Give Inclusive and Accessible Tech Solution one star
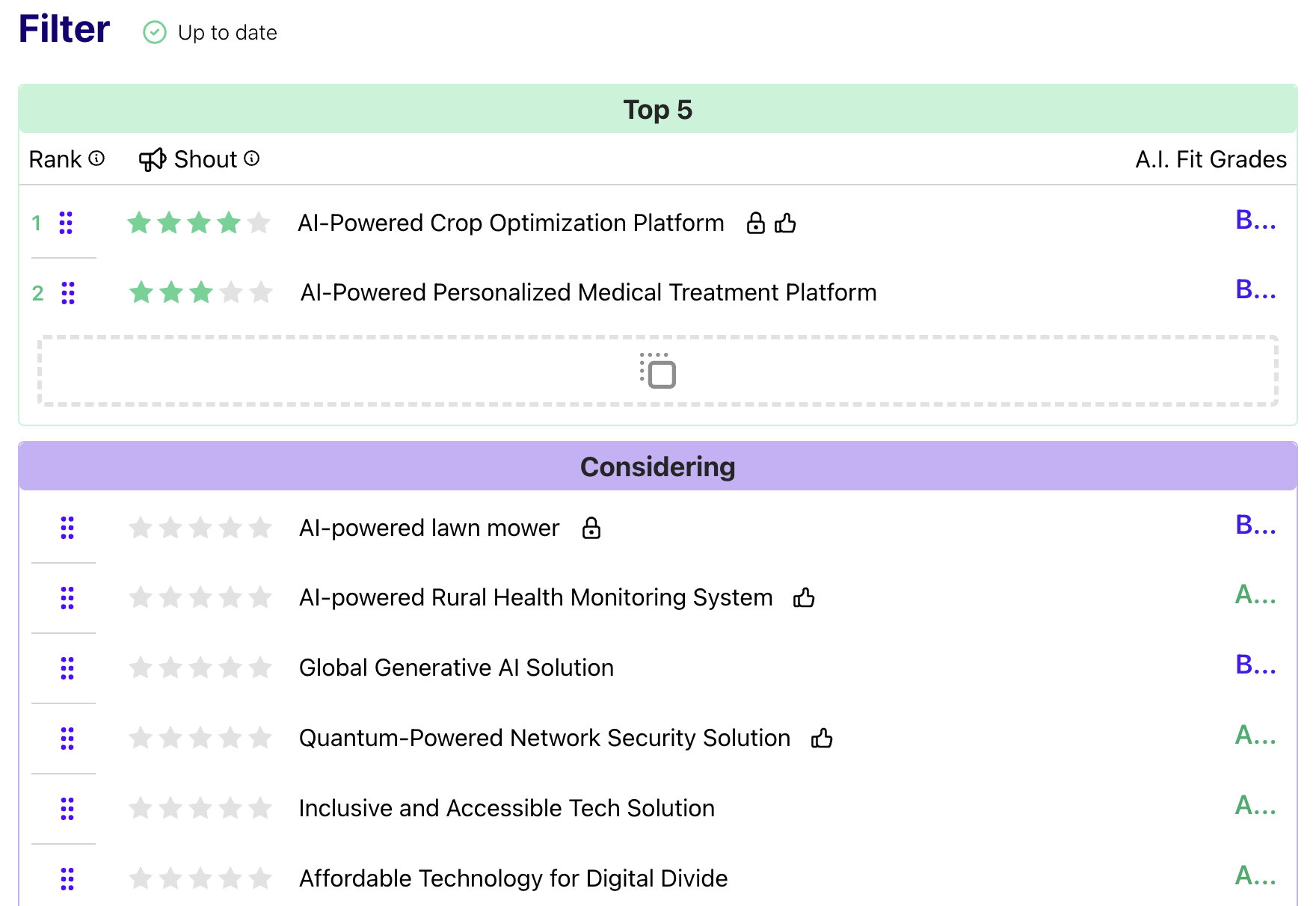 141,808
